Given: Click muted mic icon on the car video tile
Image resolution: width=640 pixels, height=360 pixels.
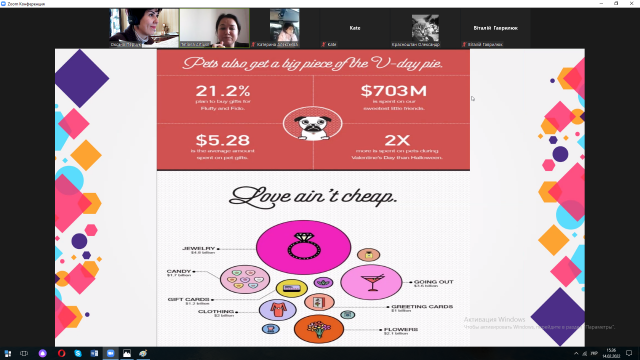Looking at the screenshot, I should pyautogui.click(x=253, y=44).
